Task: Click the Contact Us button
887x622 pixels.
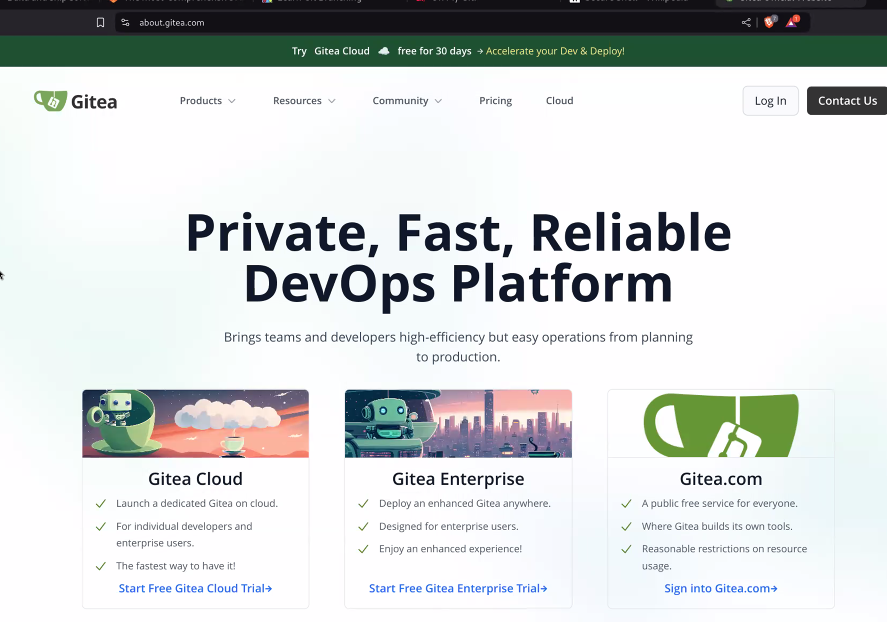Action: (847, 101)
